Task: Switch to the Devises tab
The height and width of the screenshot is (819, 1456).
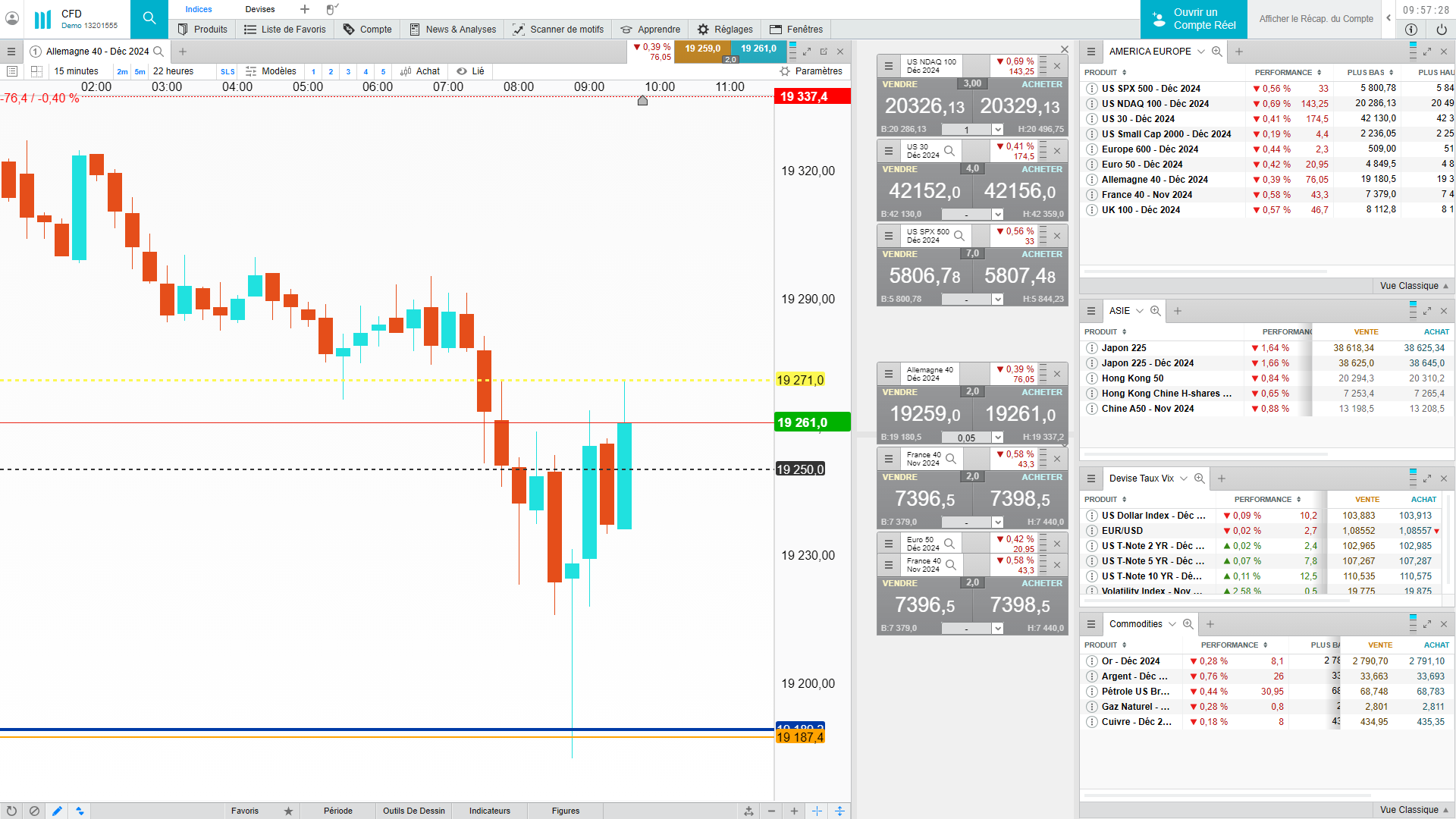Action: tap(260, 9)
